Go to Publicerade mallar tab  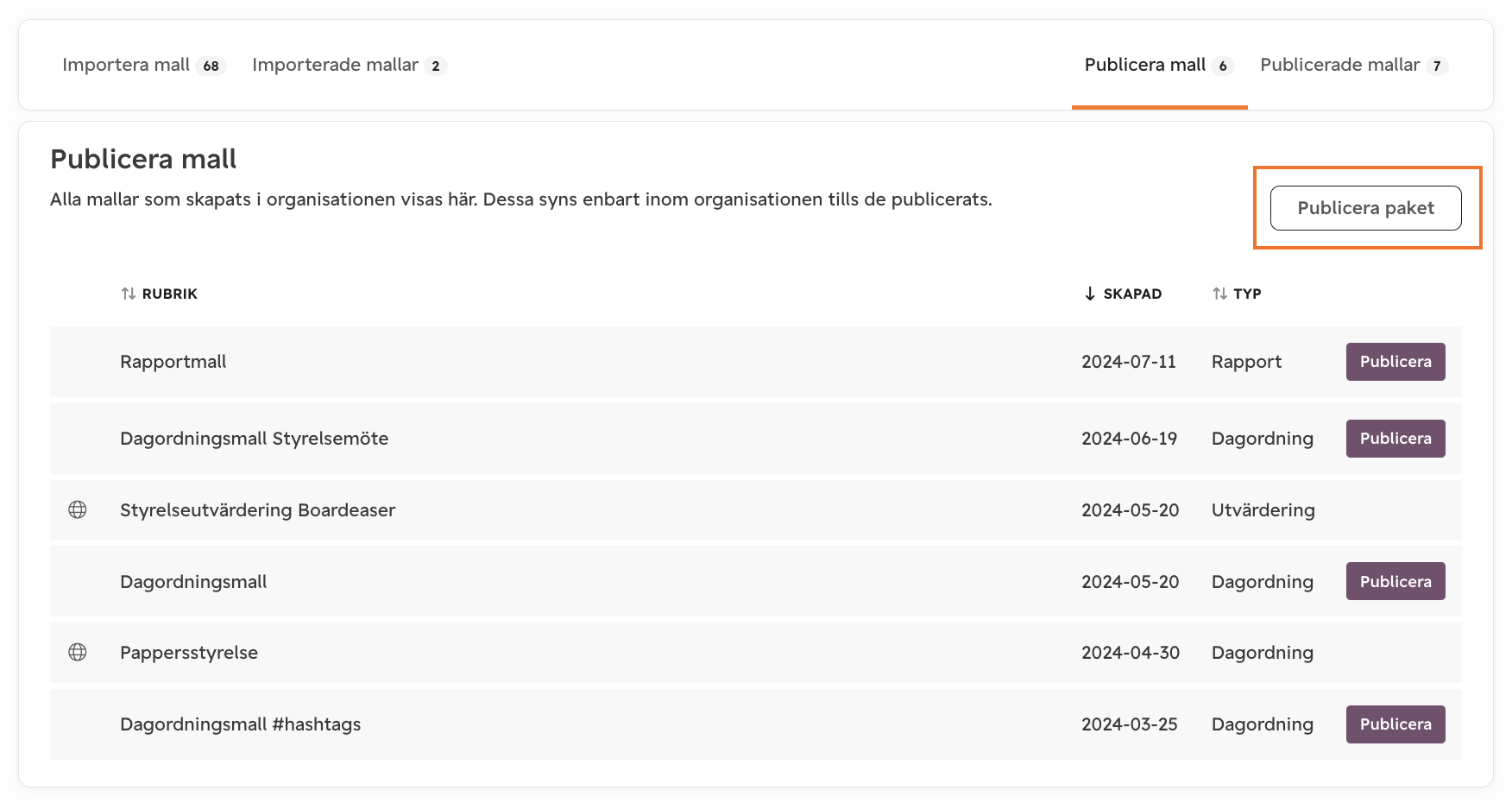click(1354, 65)
